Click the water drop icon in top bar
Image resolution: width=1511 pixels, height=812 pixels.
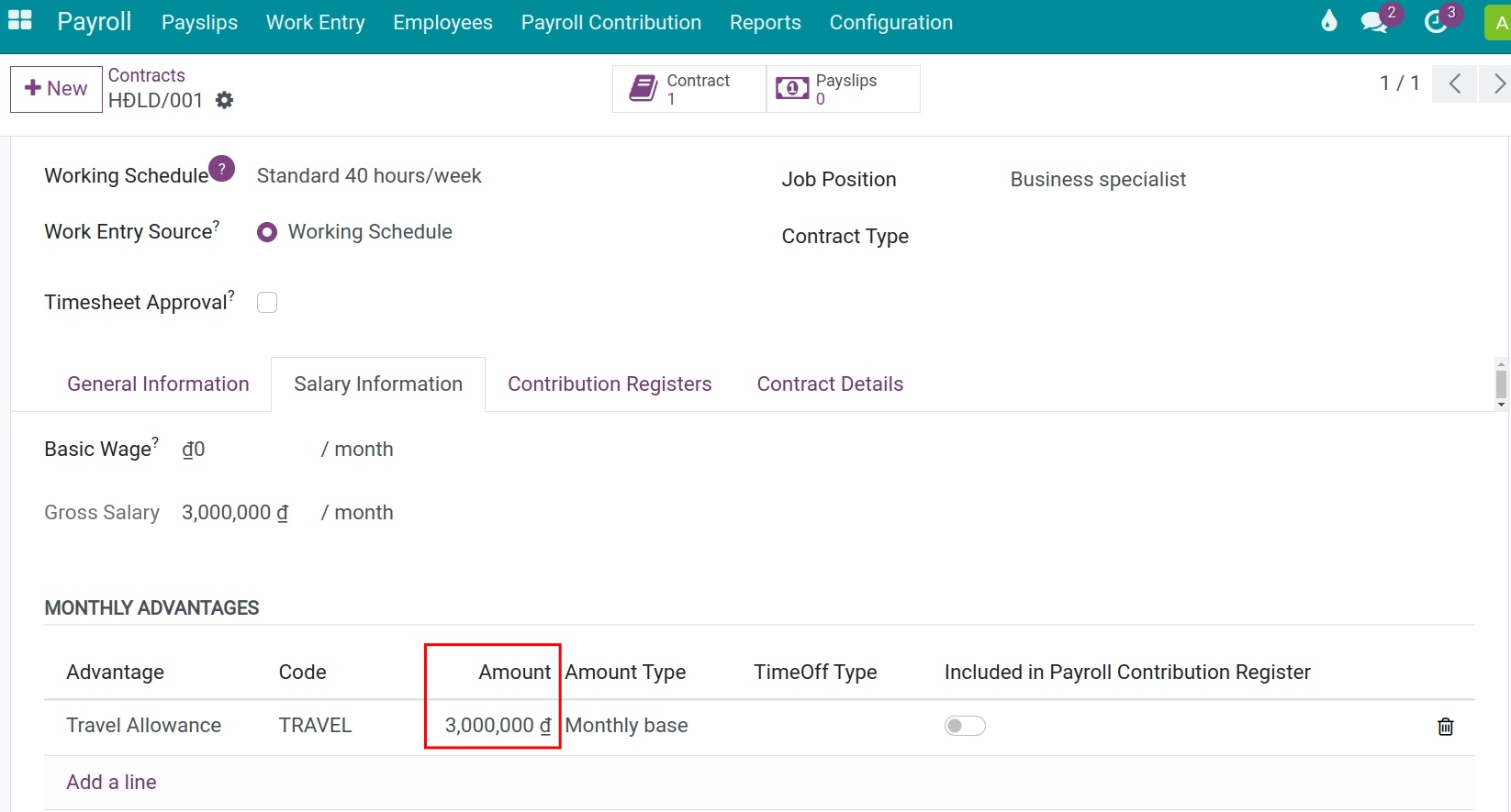1328,21
